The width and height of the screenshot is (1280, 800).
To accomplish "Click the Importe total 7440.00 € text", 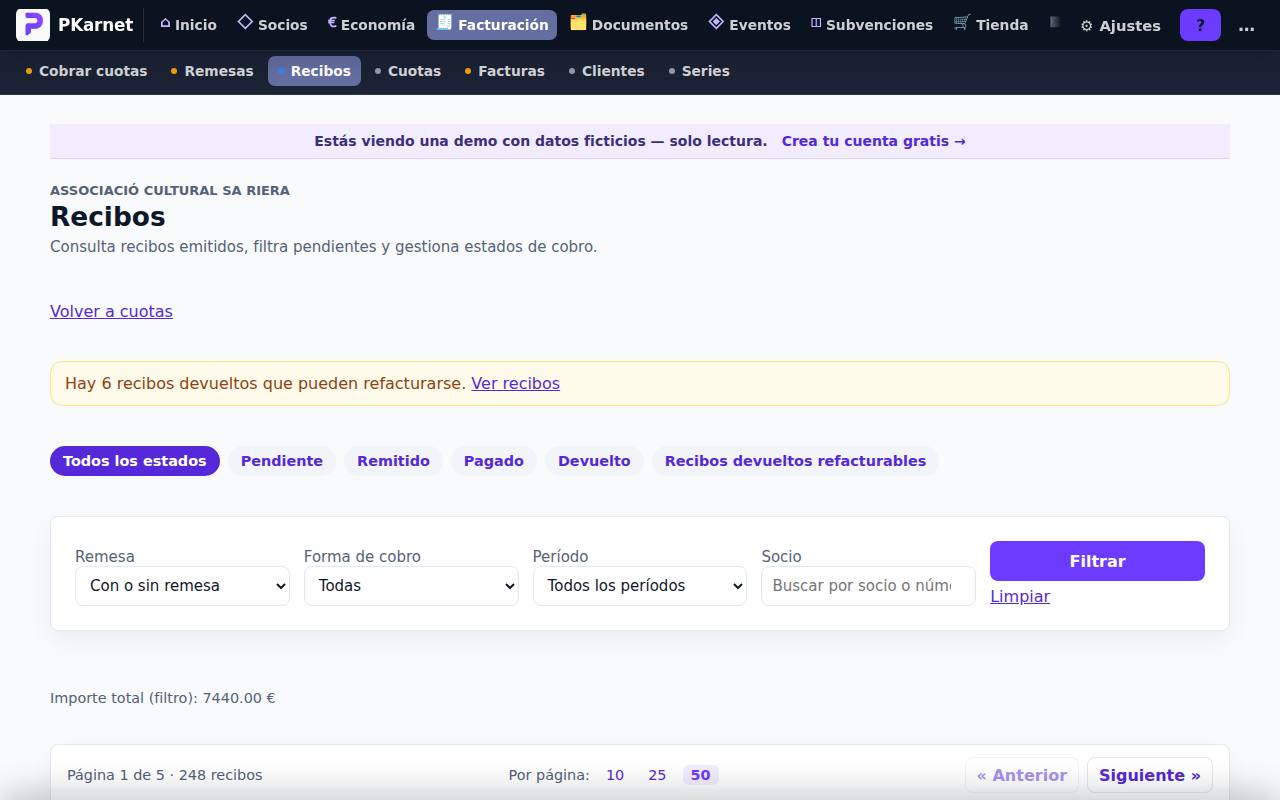I will click(x=163, y=698).
